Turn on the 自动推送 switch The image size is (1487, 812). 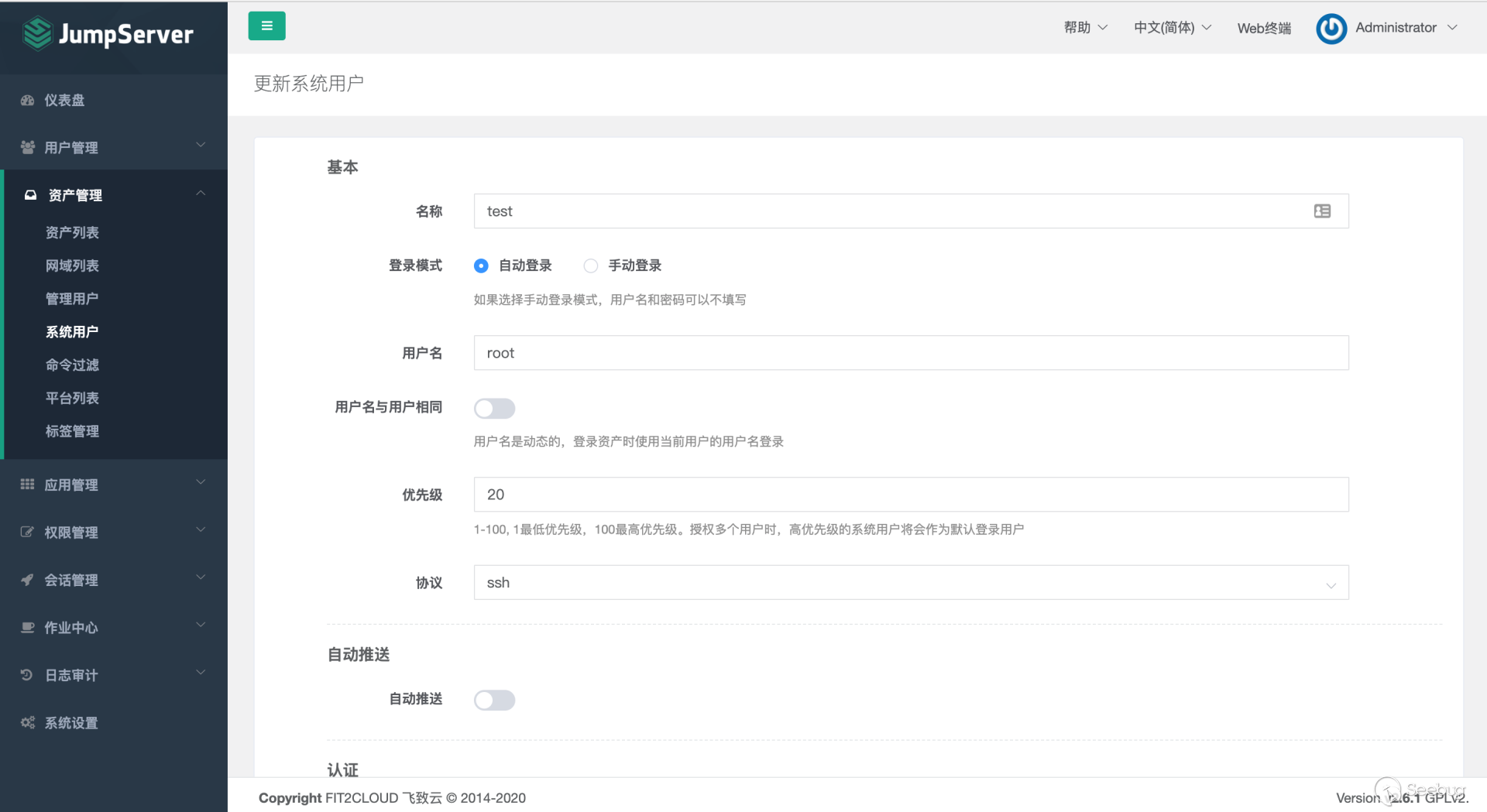tap(494, 700)
